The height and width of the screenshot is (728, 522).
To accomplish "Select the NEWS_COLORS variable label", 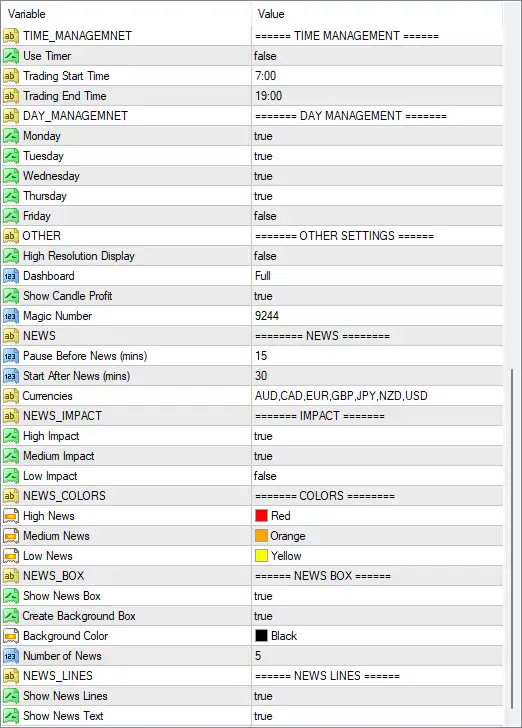I will click(64, 496).
